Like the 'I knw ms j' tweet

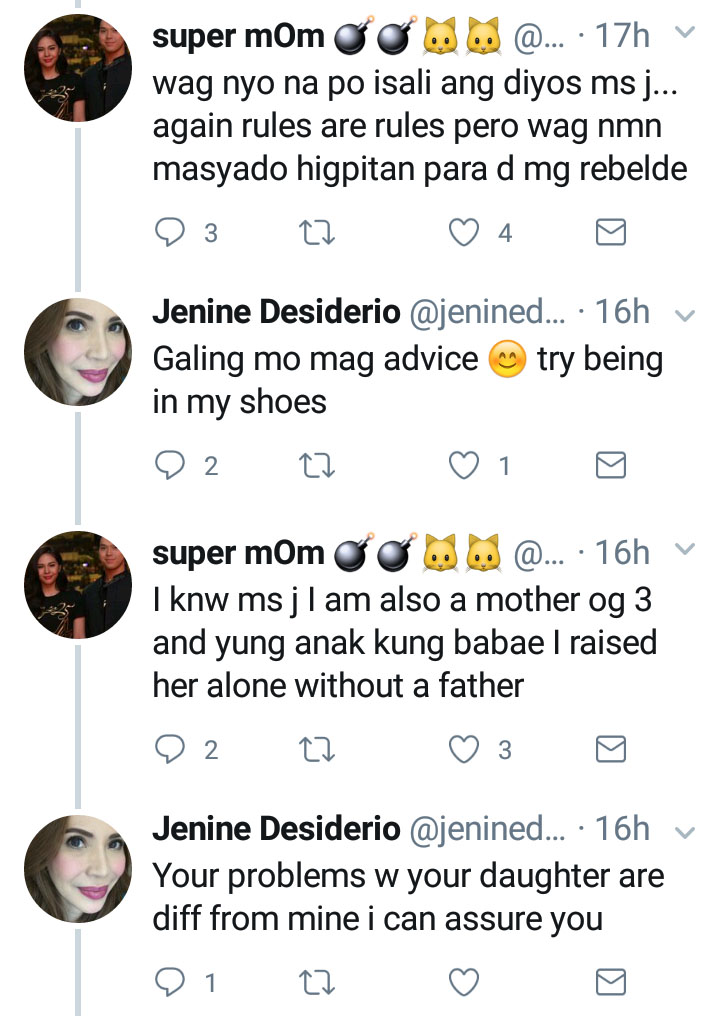click(x=463, y=749)
